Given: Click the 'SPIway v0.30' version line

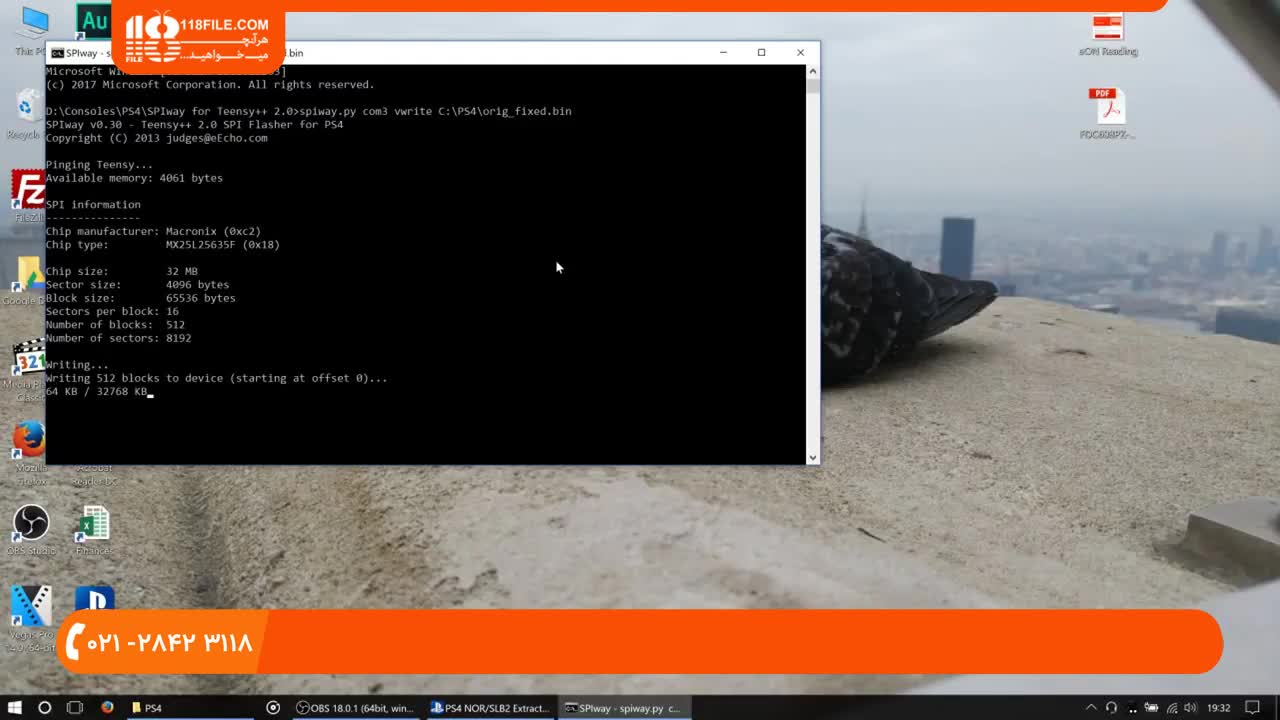Looking at the screenshot, I should (x=194, y=125).
